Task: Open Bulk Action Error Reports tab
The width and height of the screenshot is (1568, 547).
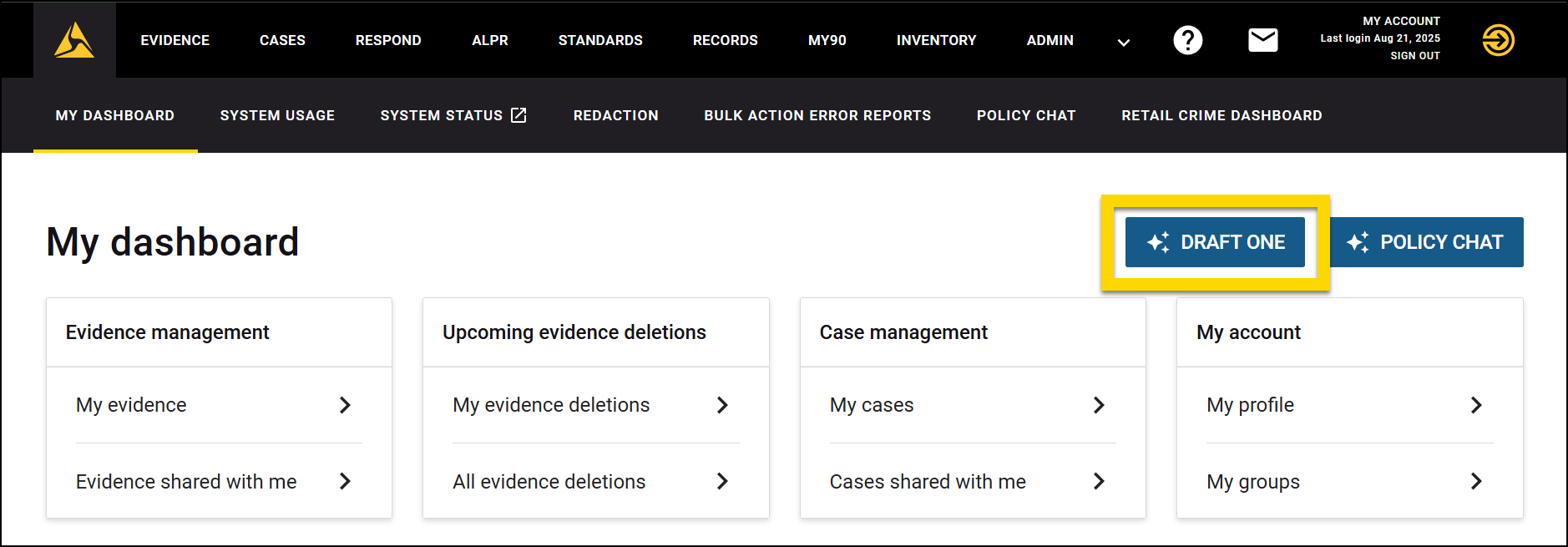Action: pyautogui.click(x=817, y=115)
